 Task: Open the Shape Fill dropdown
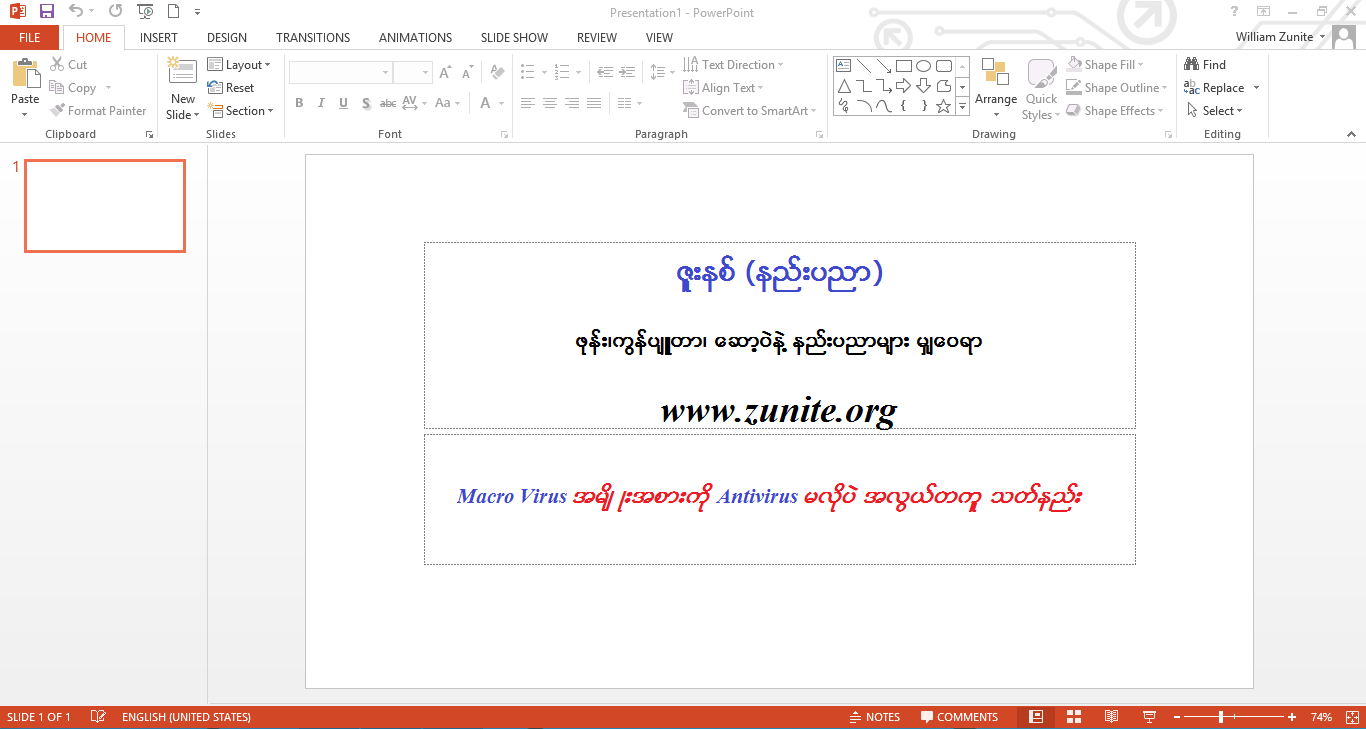1106,65
